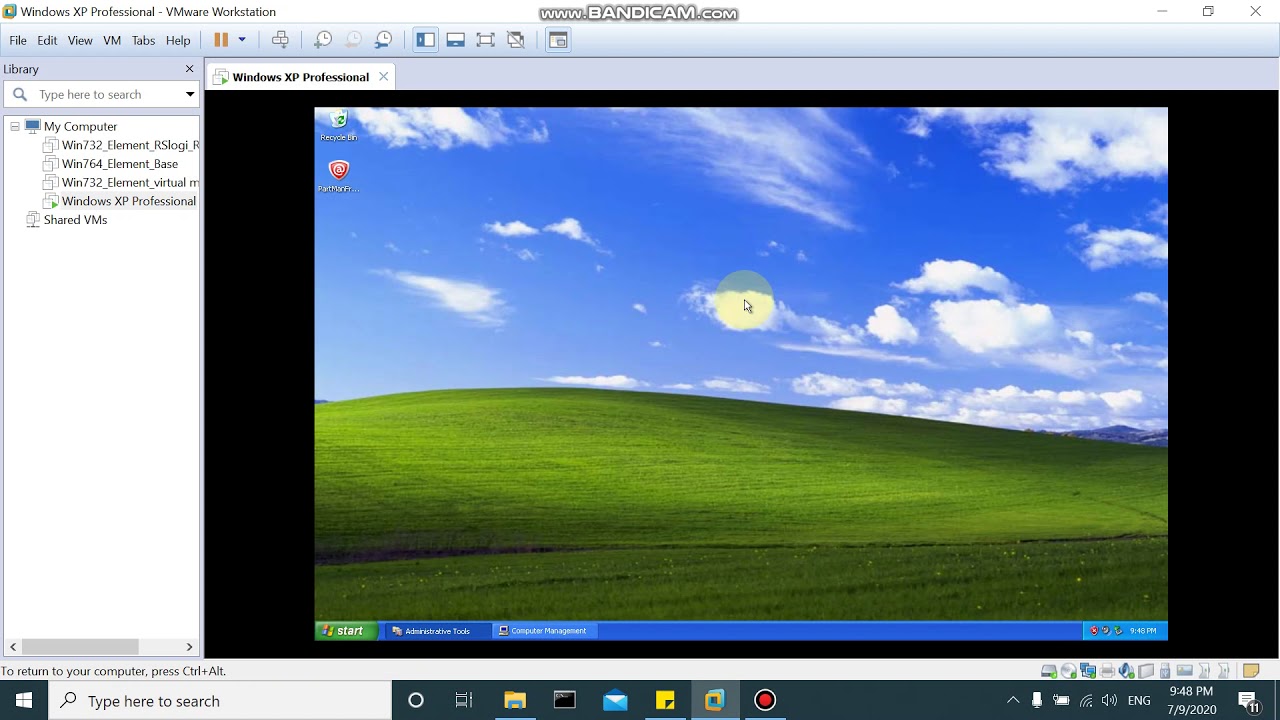Viewport: 1280px width, 720px height.
Task: Click the library search field
Action: pyautogui.click(x=102, y=94)
